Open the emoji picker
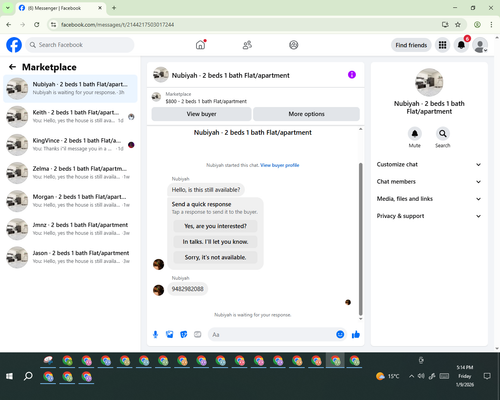The height and width of the screenshot is (400, 500). [340, 334]
